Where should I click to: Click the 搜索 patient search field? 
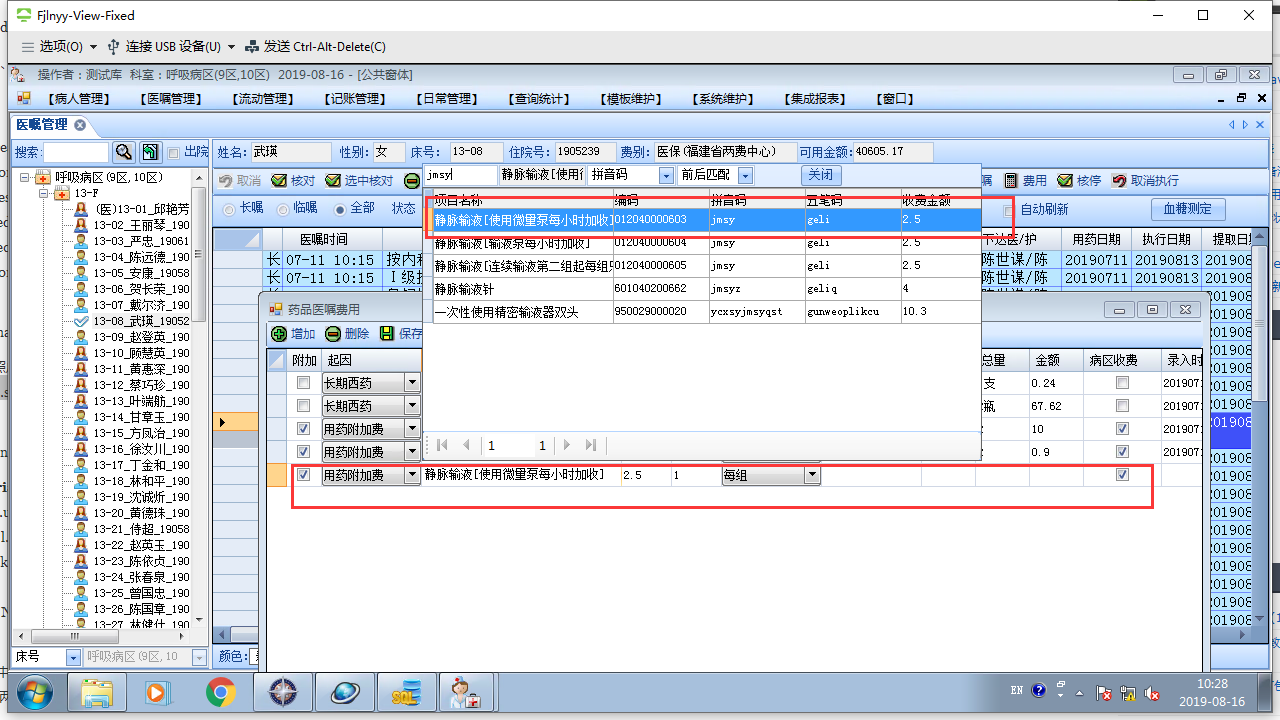pos(77,152)
